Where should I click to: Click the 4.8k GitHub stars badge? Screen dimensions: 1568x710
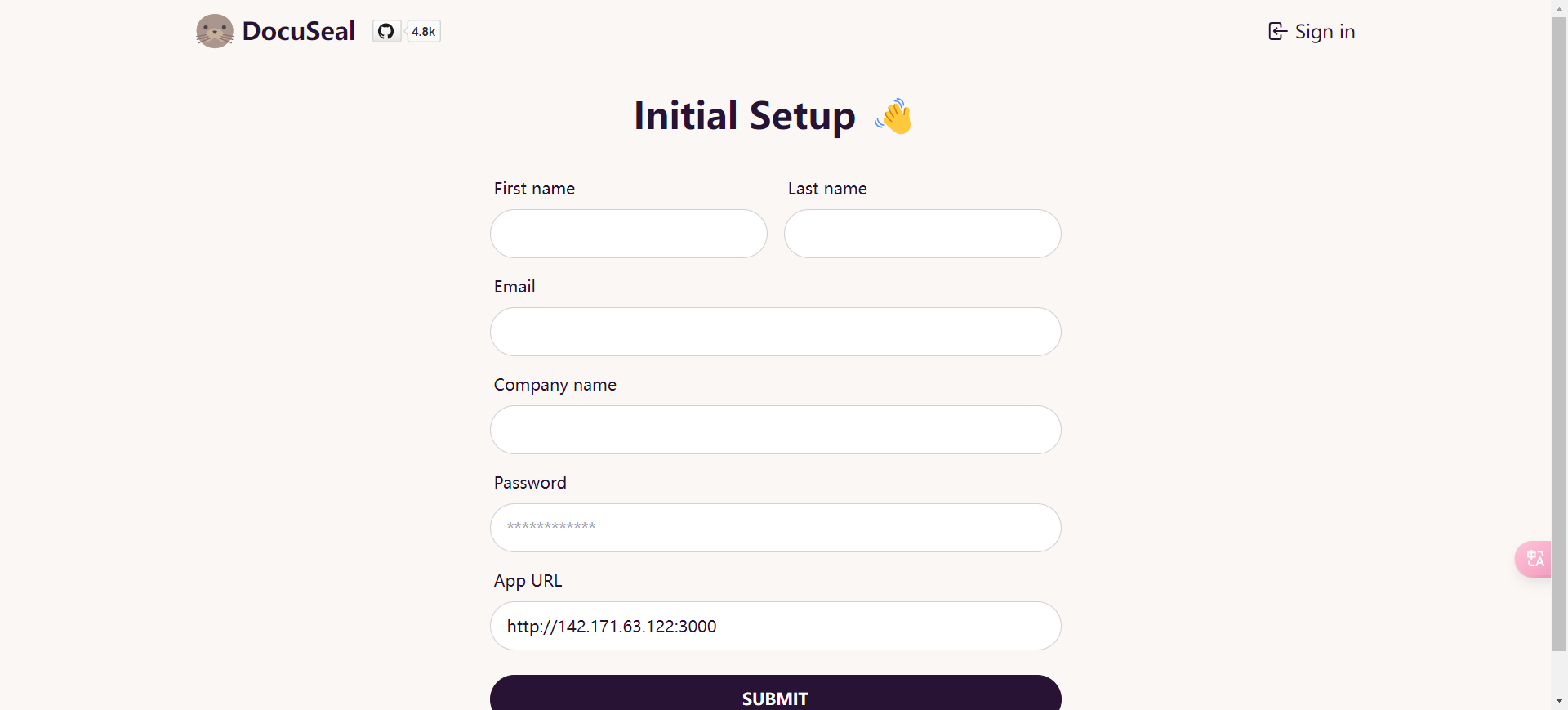[424, 32]
